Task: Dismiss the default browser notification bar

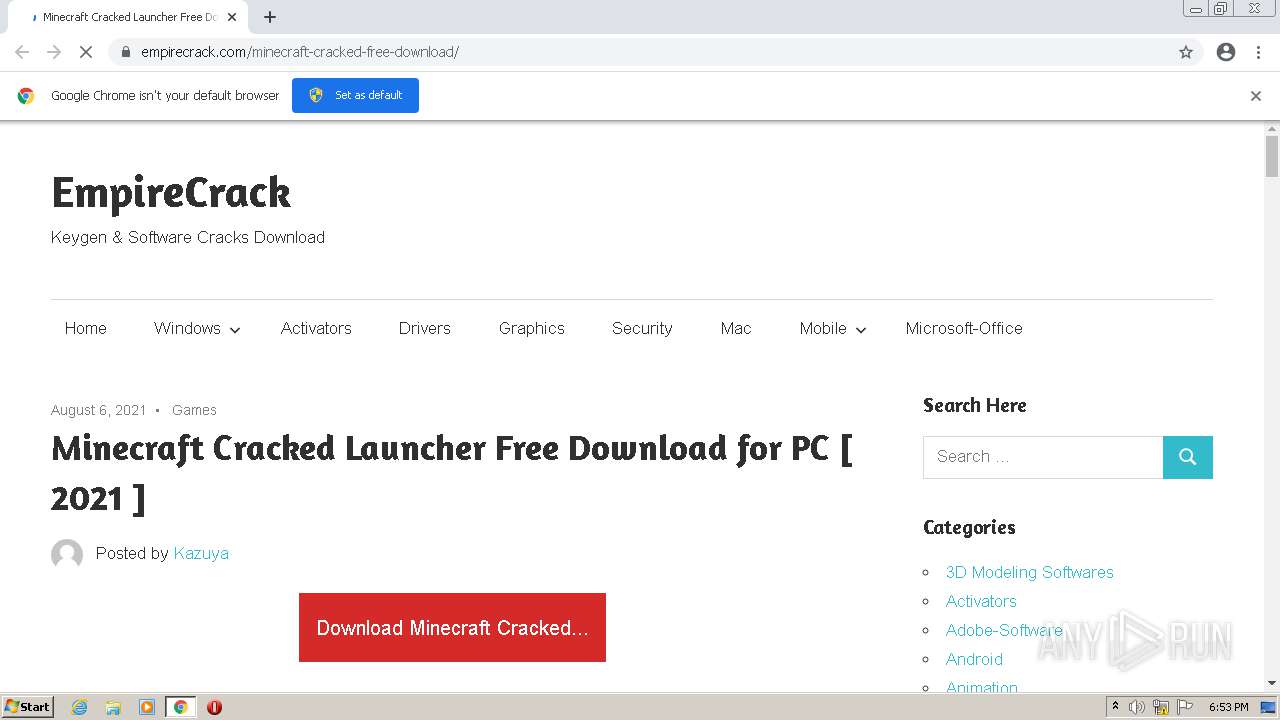Action: [x=1256, y=96]
